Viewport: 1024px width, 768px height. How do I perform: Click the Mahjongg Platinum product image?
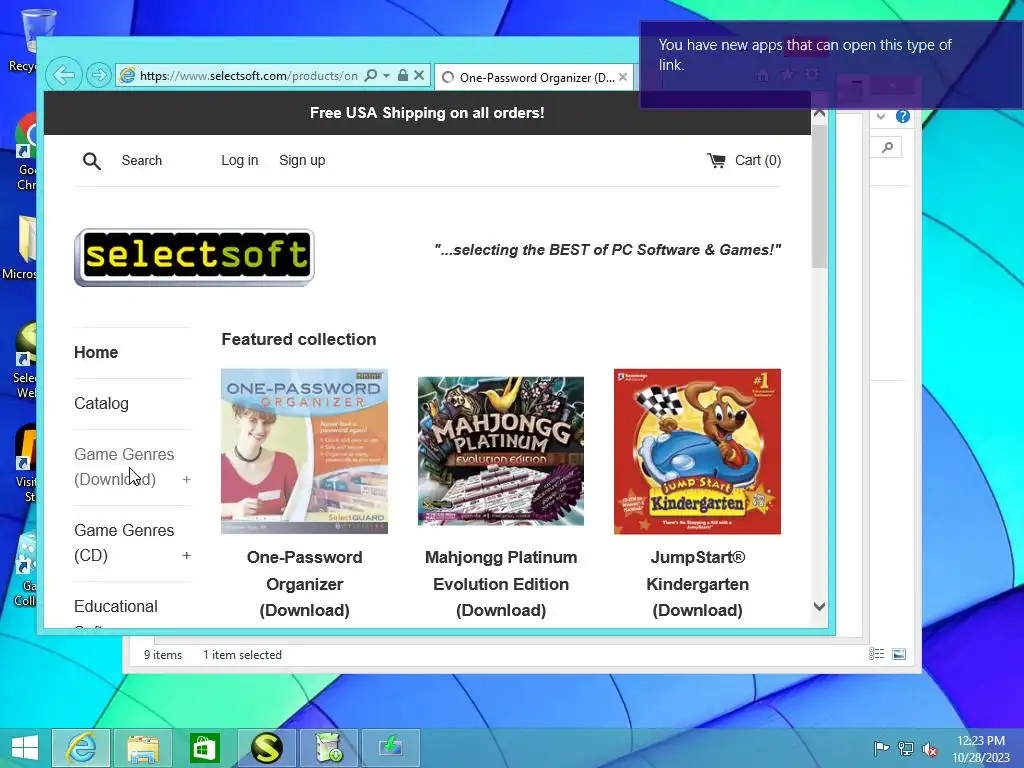[501, 451]
